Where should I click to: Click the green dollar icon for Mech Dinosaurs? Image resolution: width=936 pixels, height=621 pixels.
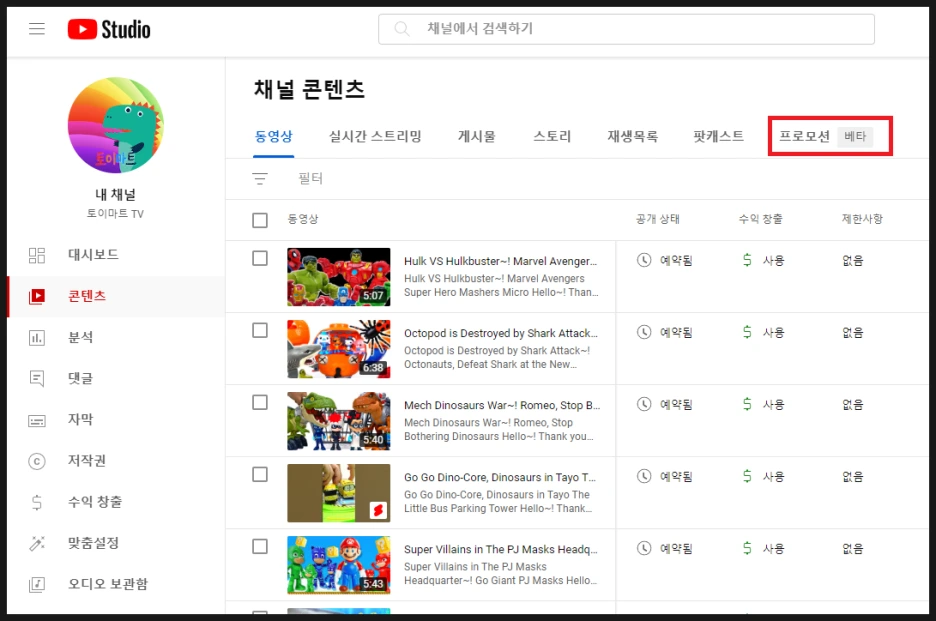(747, 404)
